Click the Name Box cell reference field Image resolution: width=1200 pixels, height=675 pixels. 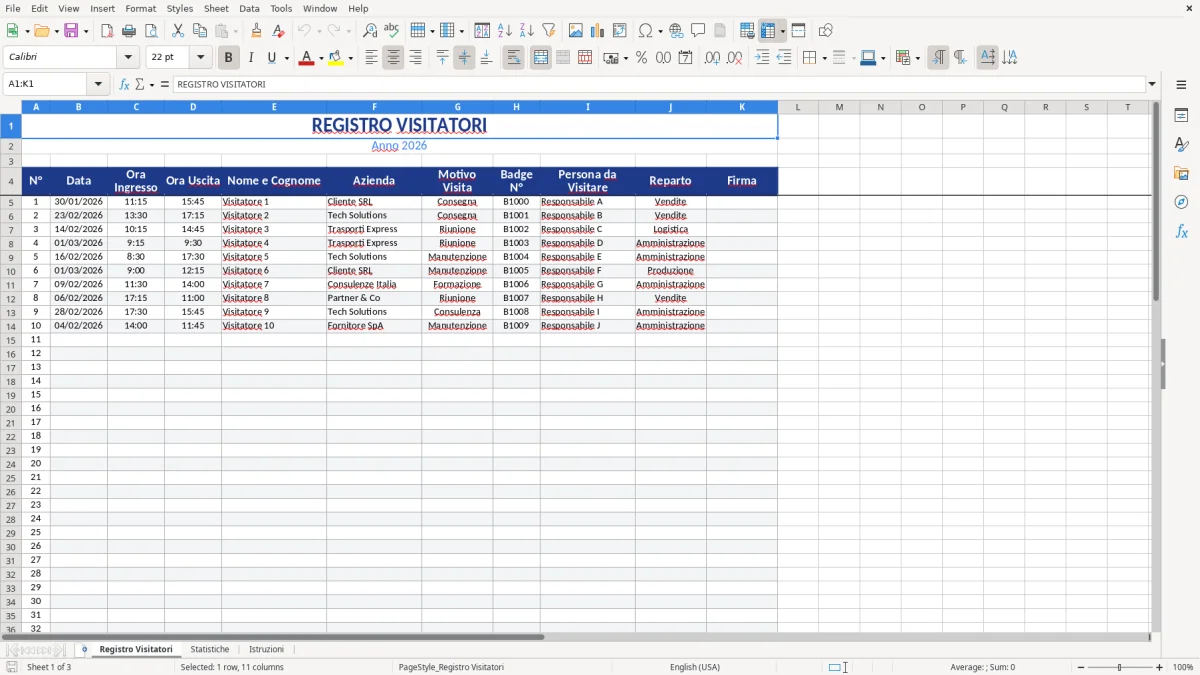(x=47, y=83)
